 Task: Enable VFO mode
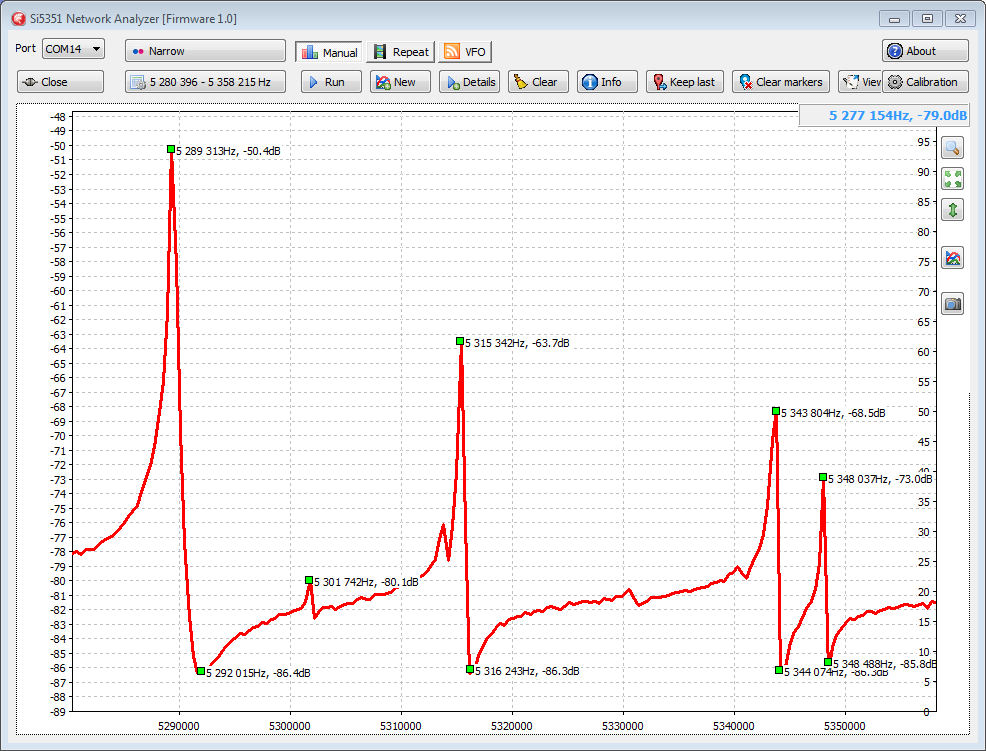pos(465,52)
